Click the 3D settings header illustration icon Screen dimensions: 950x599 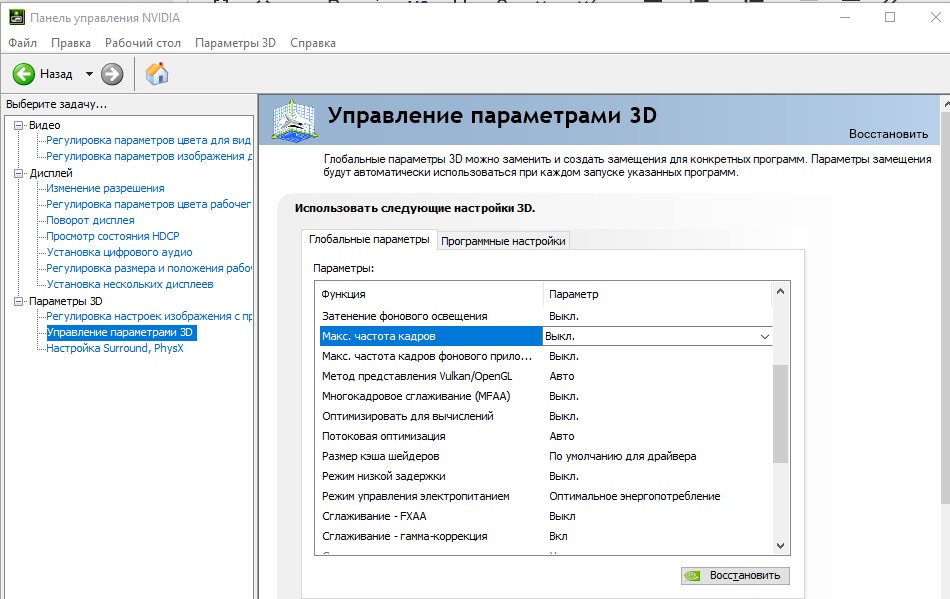[x=294, y=121]
